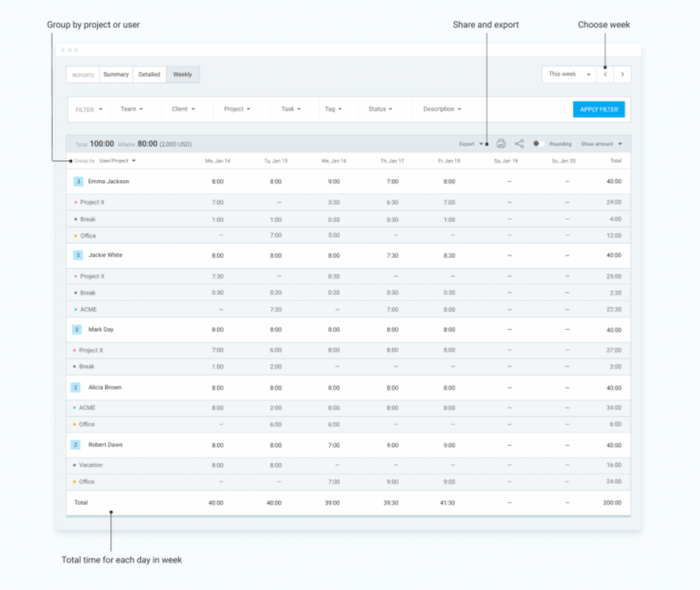Viewport: 700px width, 590px height.
Task: Open the Show amount dropdown
Action: click(x=601, y=144)
